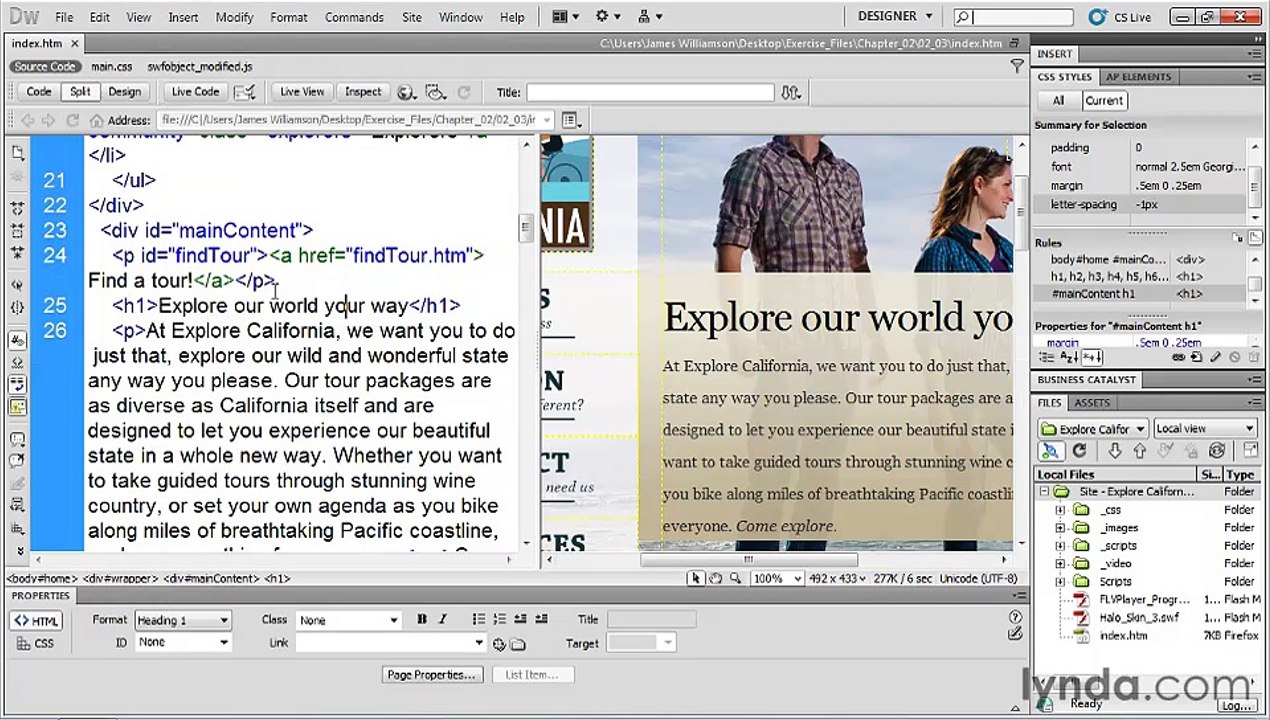Screen dimensions: 1270x720
Task: Toggle Code view
Action: [39, 92]
